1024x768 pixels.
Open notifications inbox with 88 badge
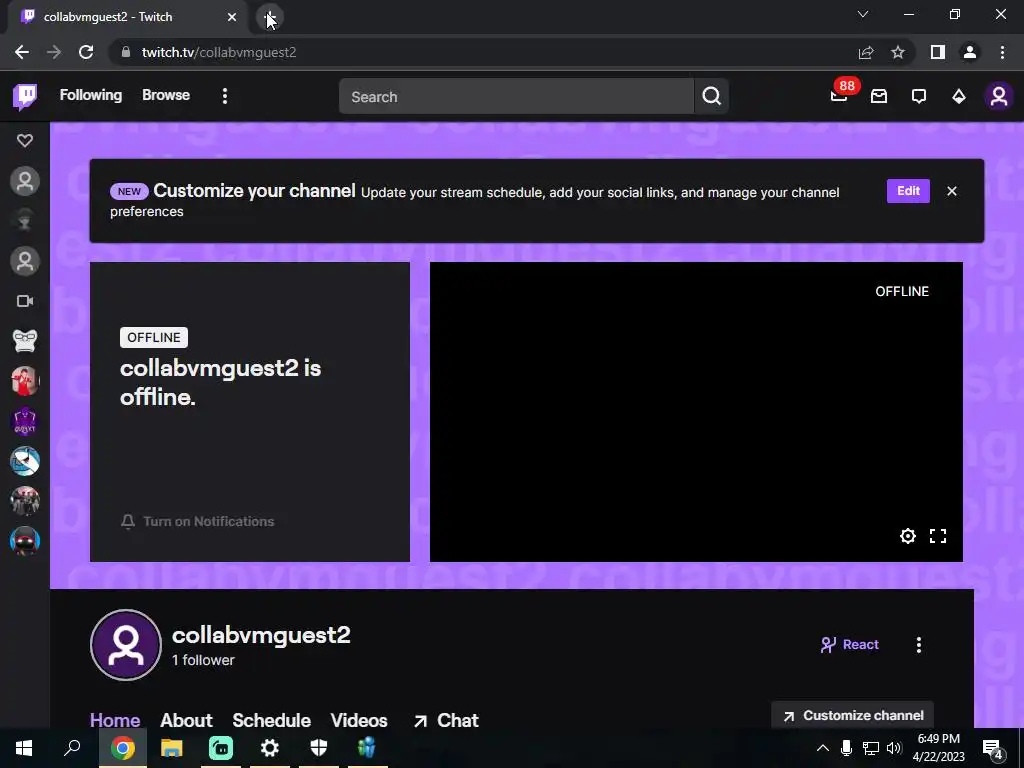coord(839,97)
